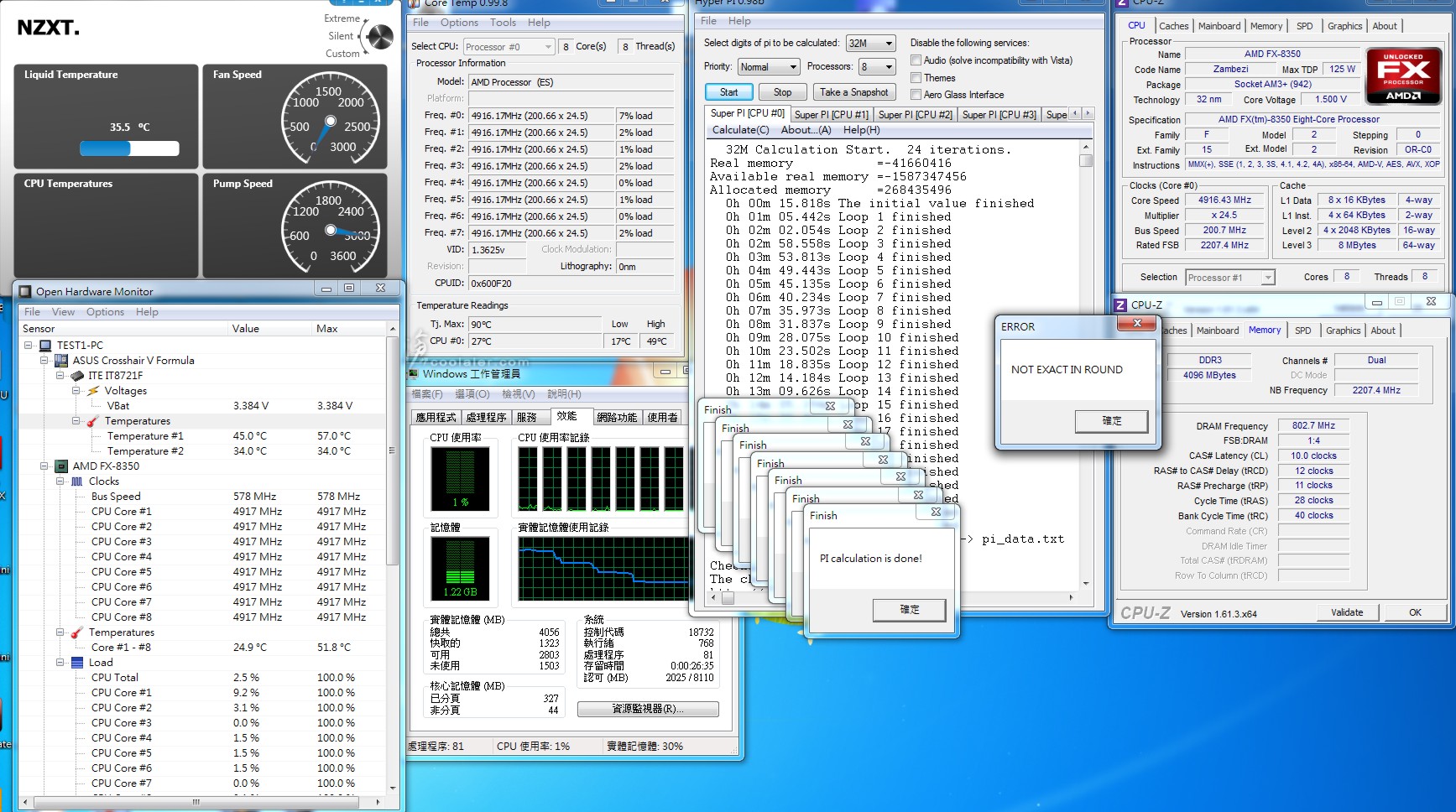This screenshot has height=812, width=1456.
Task: Open the 檢視(V) menu in Task Manager
Action: tap(518, 393)
